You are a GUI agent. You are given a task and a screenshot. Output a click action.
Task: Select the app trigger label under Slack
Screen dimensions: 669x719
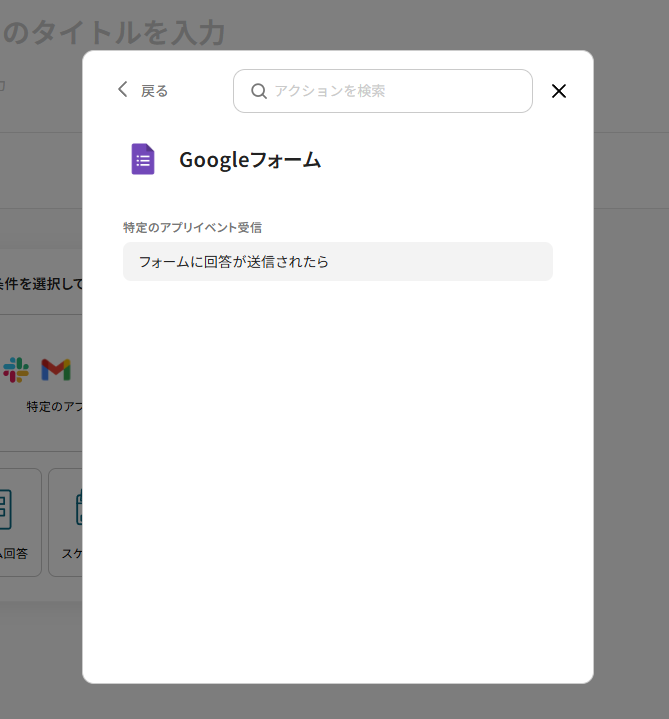pos(54,407)
